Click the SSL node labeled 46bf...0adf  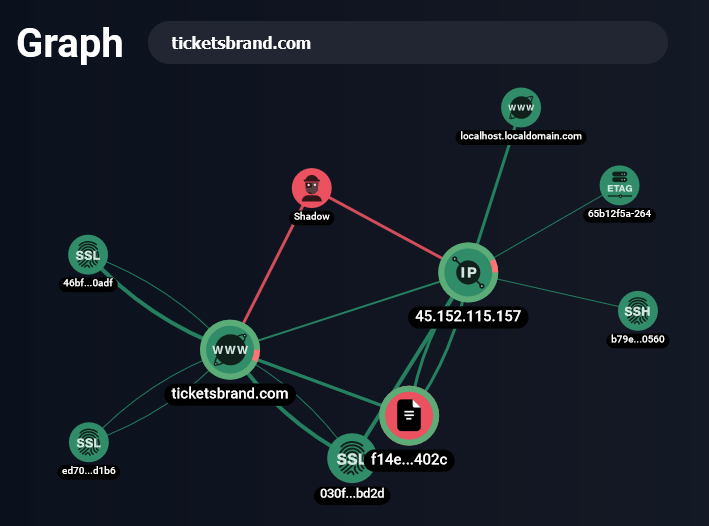(x=88, y=255)
